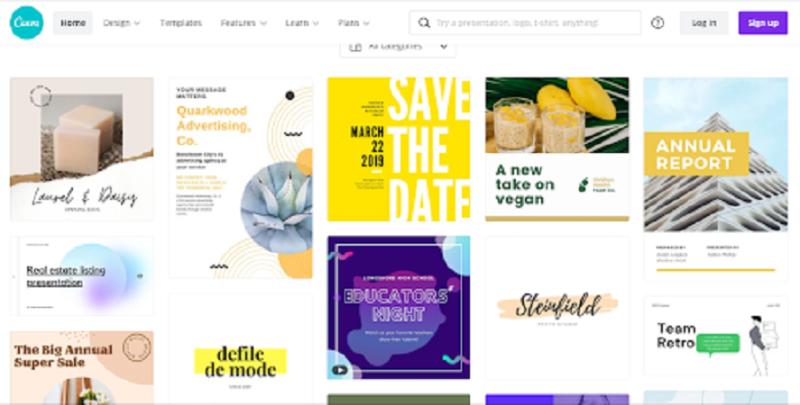Open the Save the Date template
This screenshot has height=405, width=800.
click(x=398, y=149)
